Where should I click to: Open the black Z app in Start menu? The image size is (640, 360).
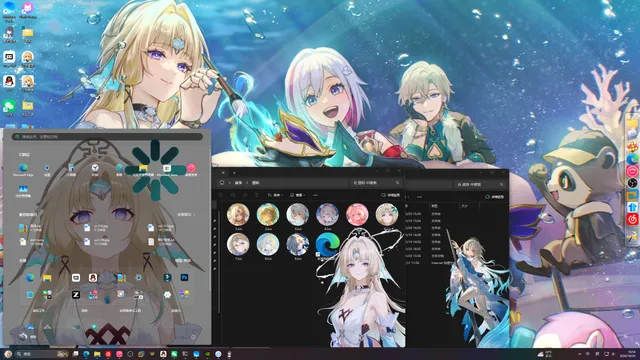(76, 295)
